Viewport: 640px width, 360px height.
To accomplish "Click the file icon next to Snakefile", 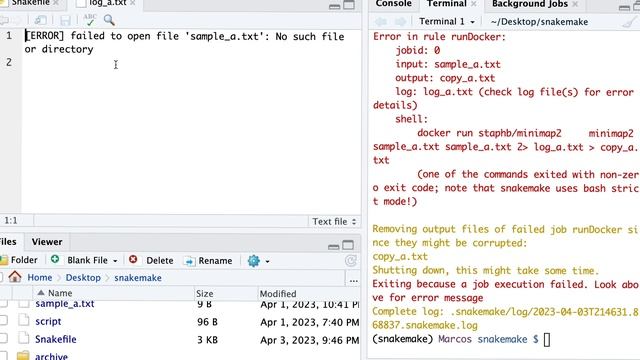I will click(x=24, y=338).
